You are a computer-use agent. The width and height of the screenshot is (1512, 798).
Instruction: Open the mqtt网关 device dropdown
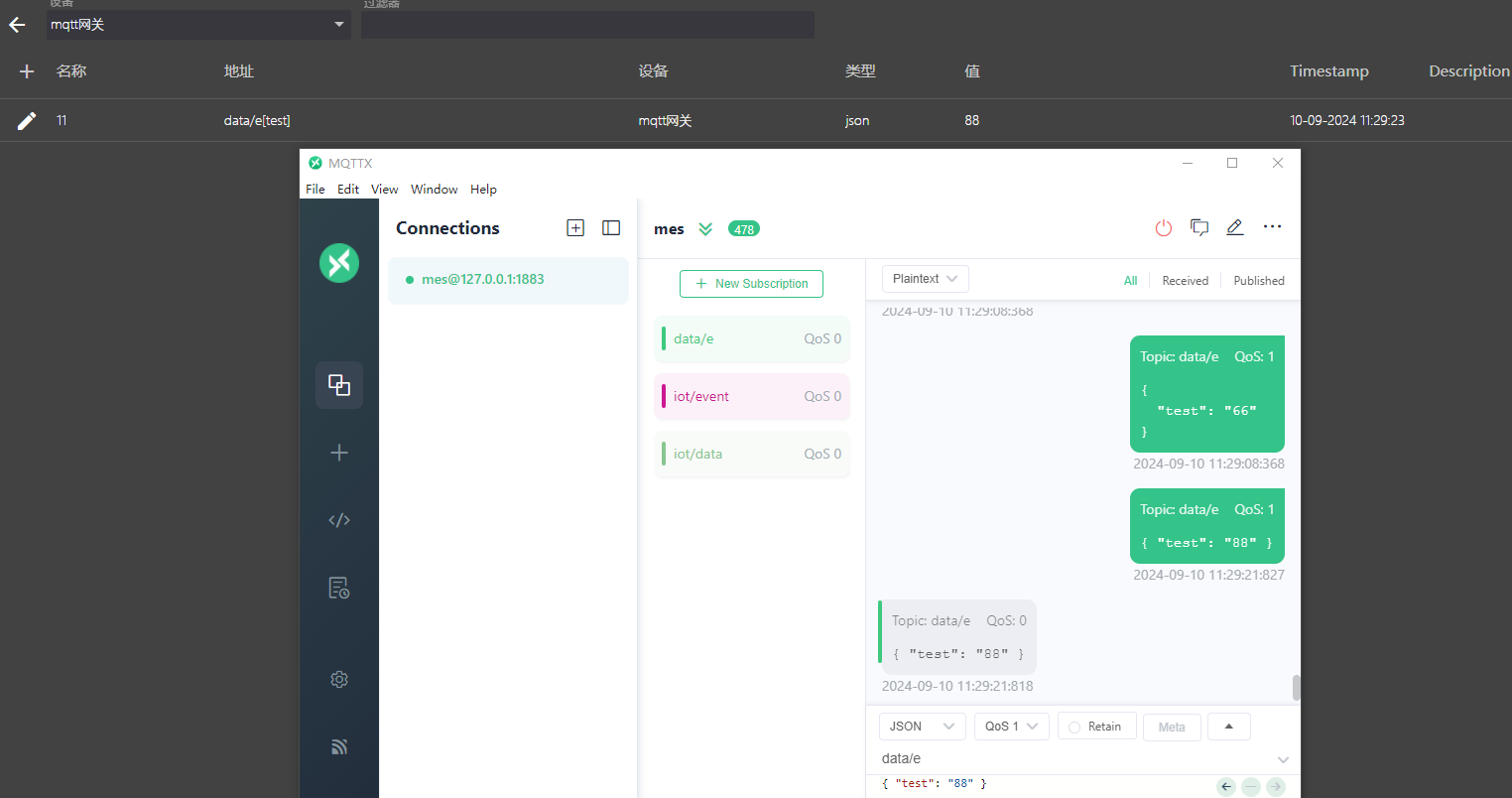(198, 25)
